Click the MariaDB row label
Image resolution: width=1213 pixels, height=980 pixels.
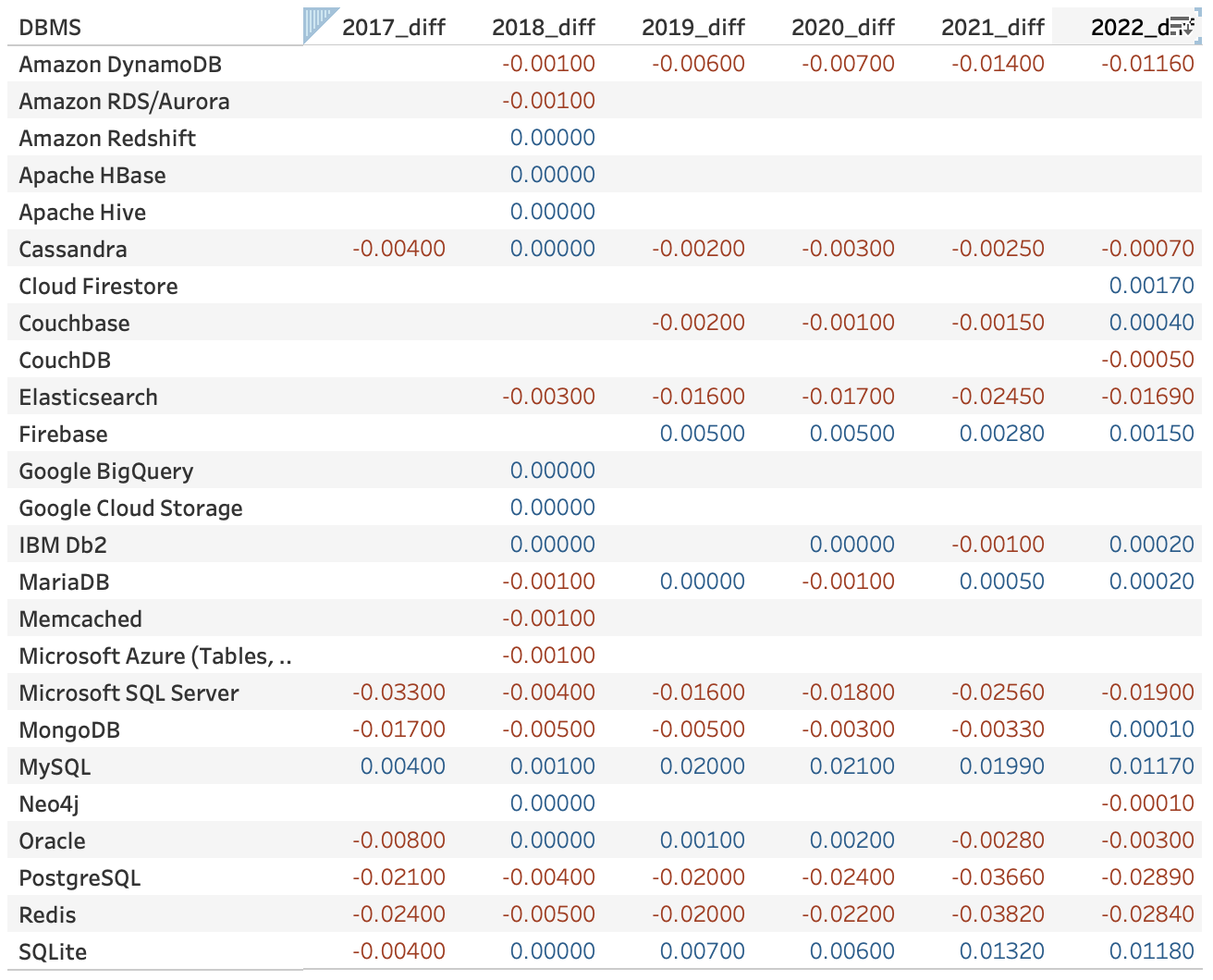(x=64, y=582)
